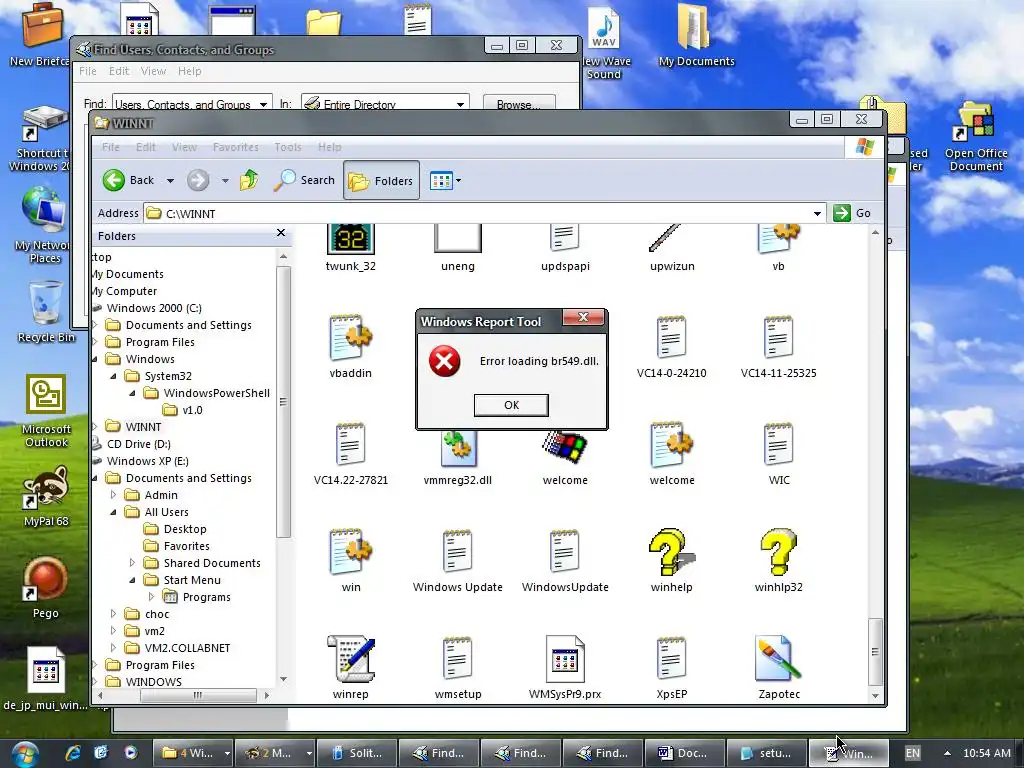The image size is (1024, 768).
Task: Open Internet Explorer from quick launch
Action: click(73, 753)
